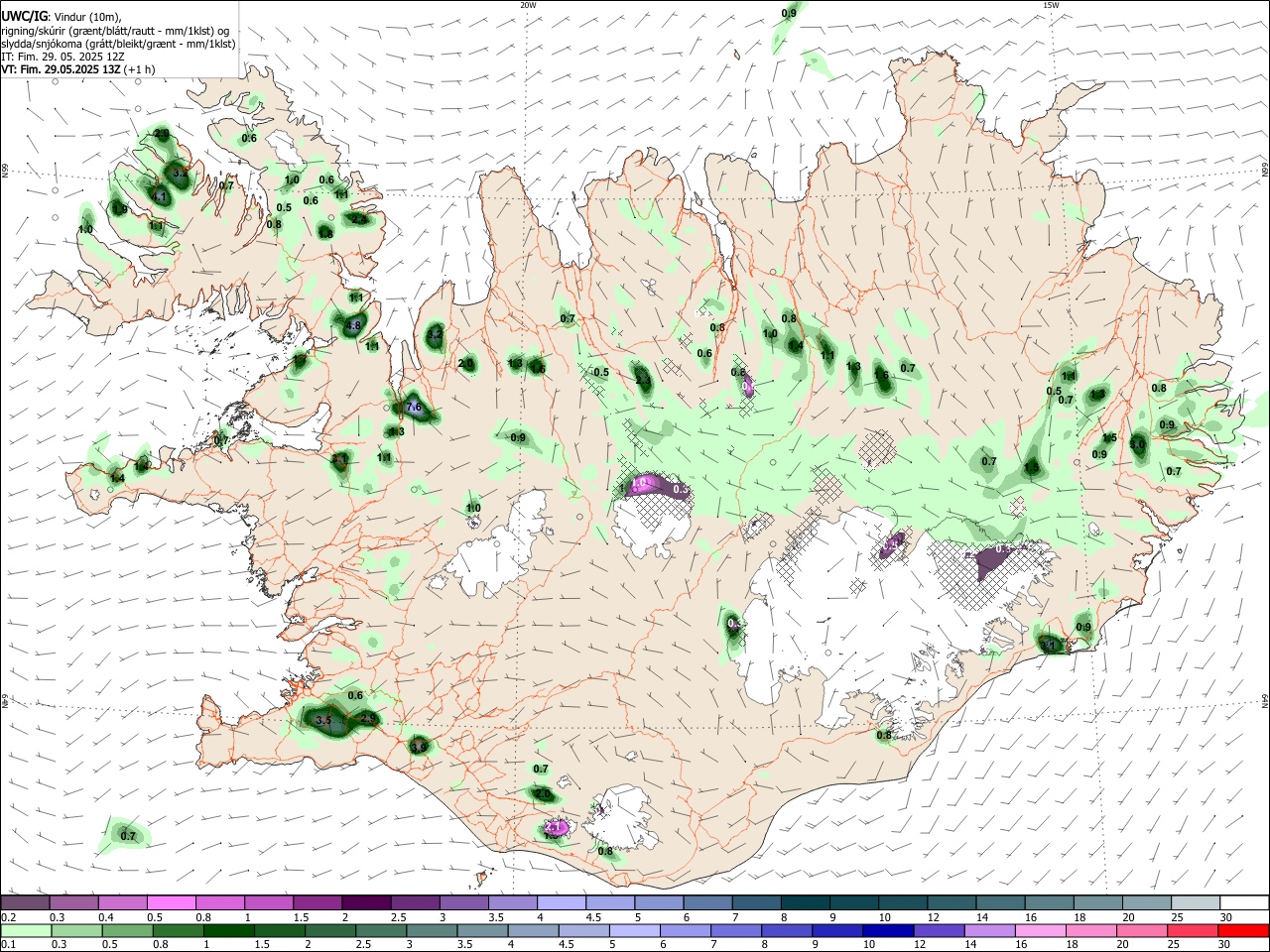Click the 20W longitude label
This screenshot has height=952, width=1270.
click(528, 5)
